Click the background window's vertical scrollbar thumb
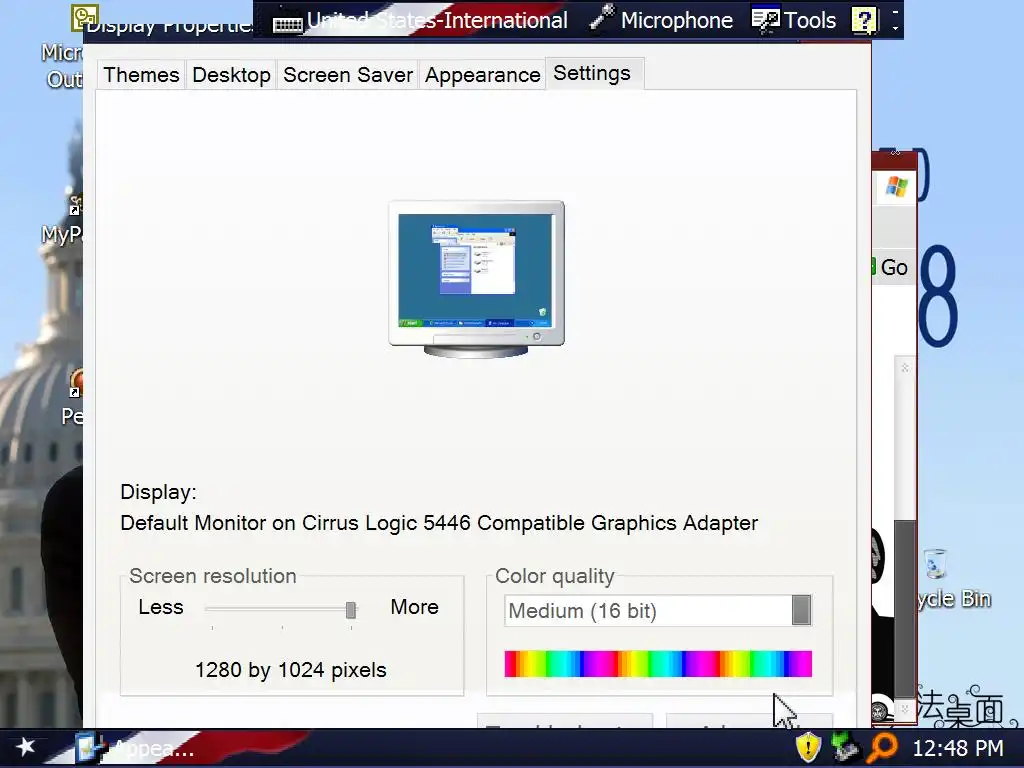Screen dimensions: 1024x768 coord(904,609)
